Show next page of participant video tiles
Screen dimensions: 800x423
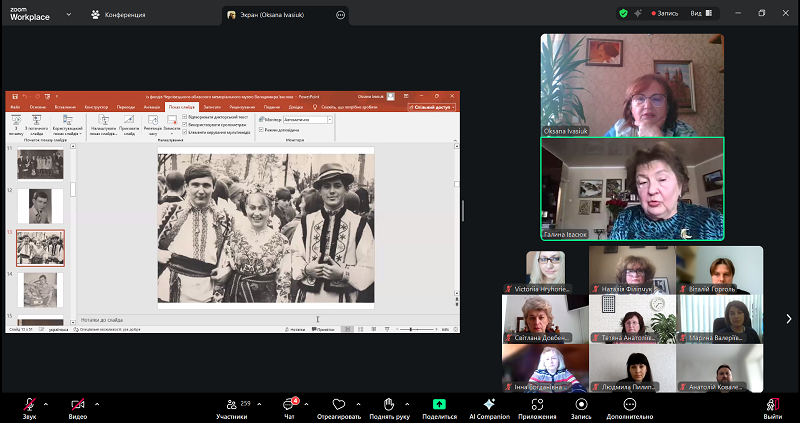788,319
